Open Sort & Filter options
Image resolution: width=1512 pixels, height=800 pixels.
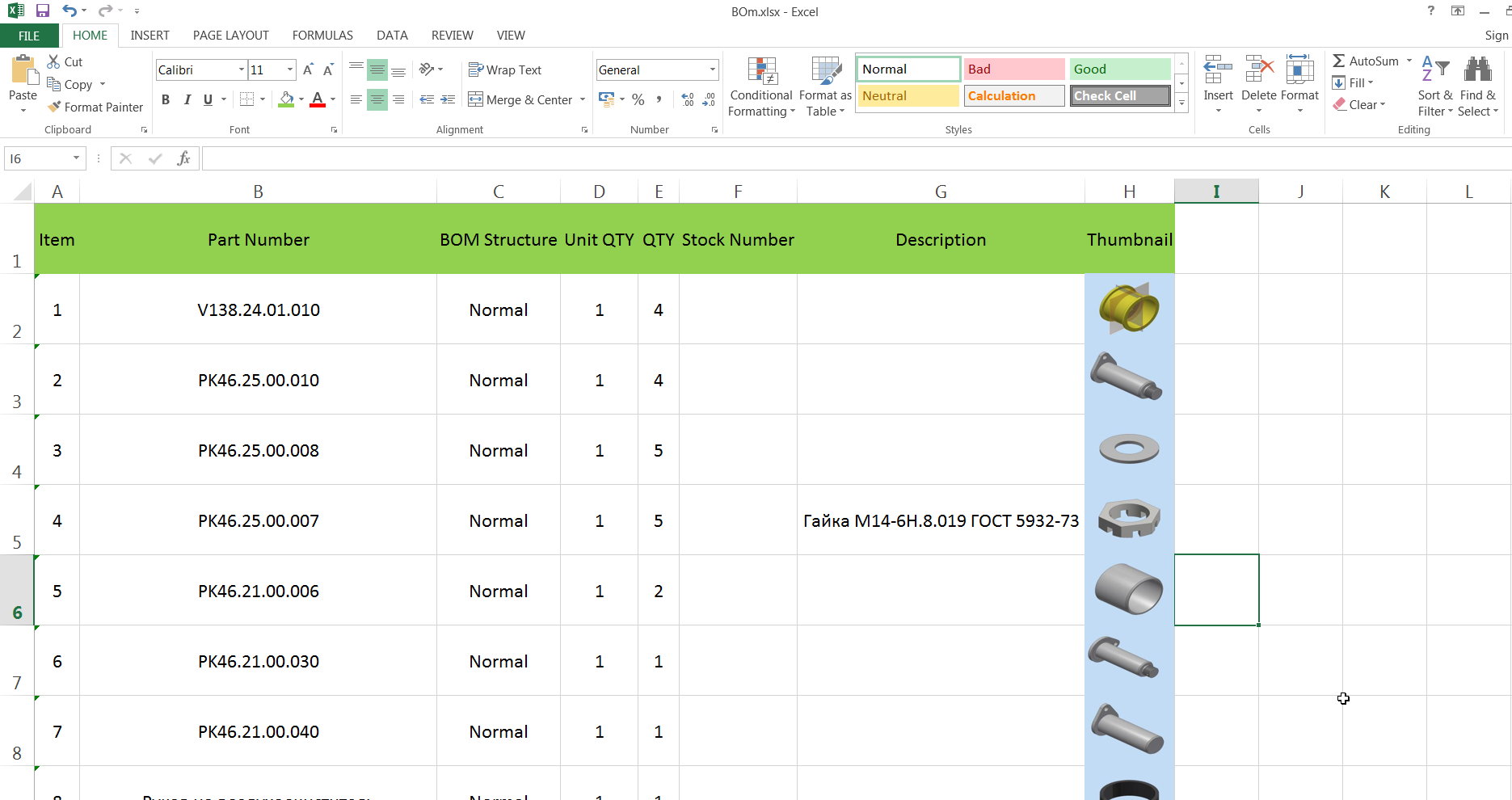pos(1434,86)
